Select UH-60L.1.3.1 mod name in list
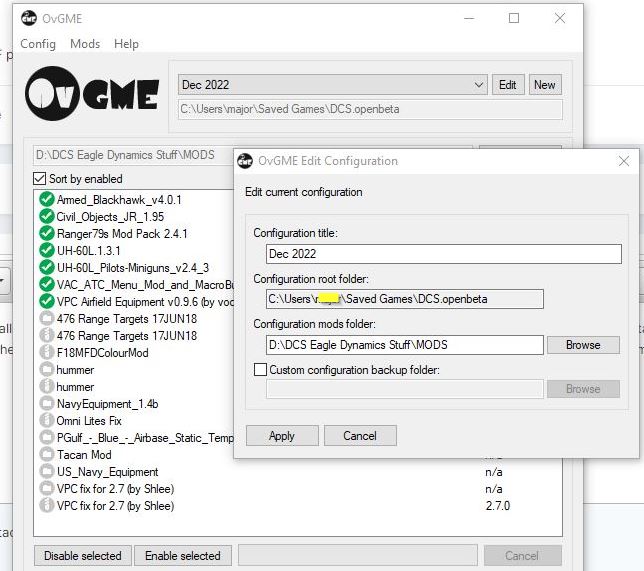The width and height of the screenshot is (644, 571). pos(89,251)
